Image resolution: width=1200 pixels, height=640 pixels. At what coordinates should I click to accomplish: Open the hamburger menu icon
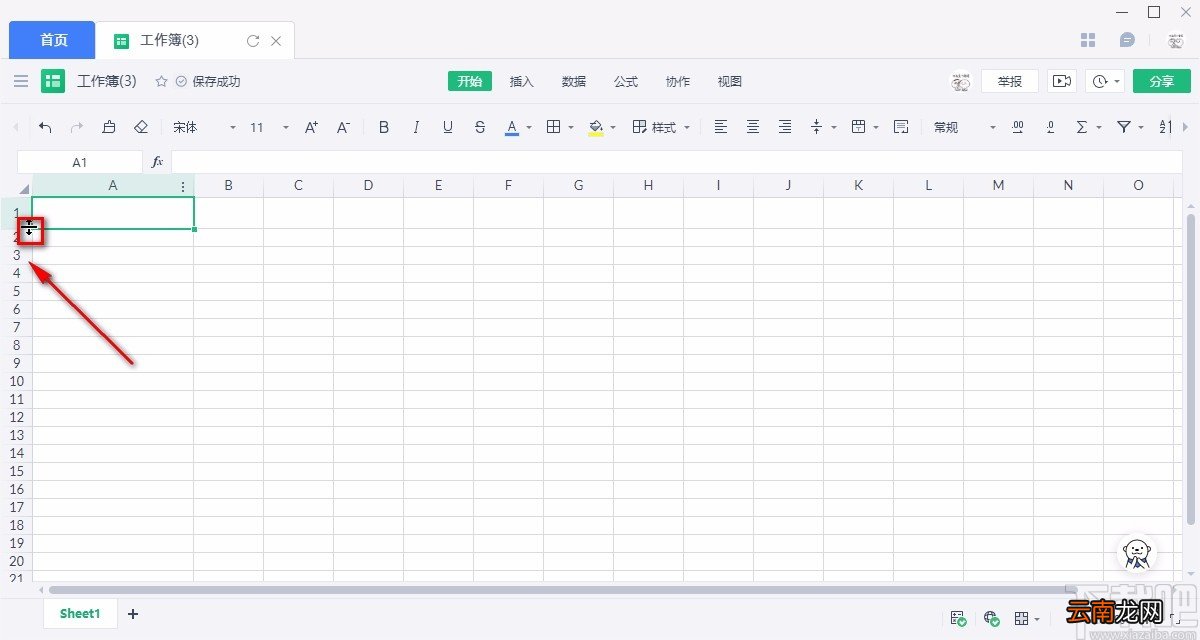click(x=20, y=81)
